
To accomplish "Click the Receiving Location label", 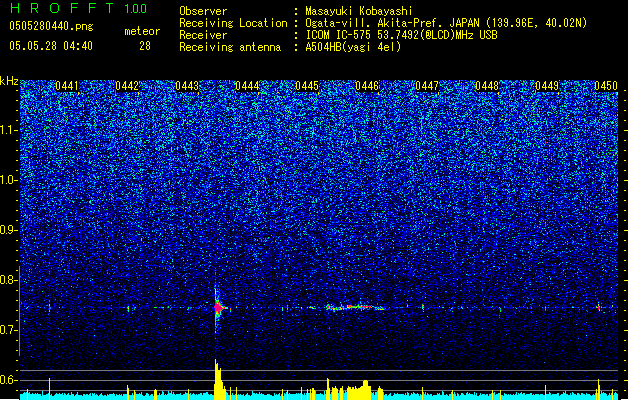I will tap(233, 23).
